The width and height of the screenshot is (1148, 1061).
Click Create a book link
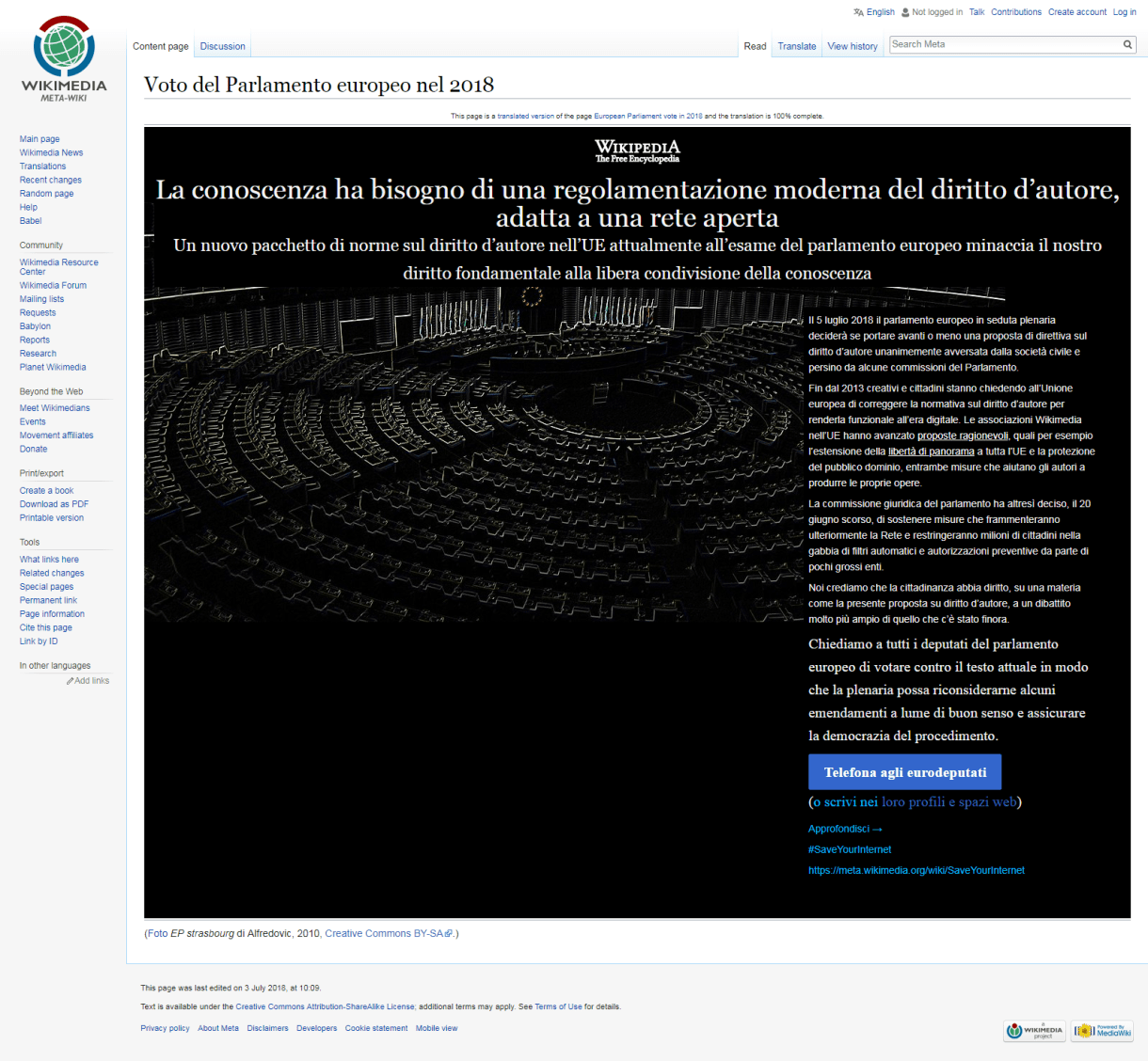coord(46,491)
